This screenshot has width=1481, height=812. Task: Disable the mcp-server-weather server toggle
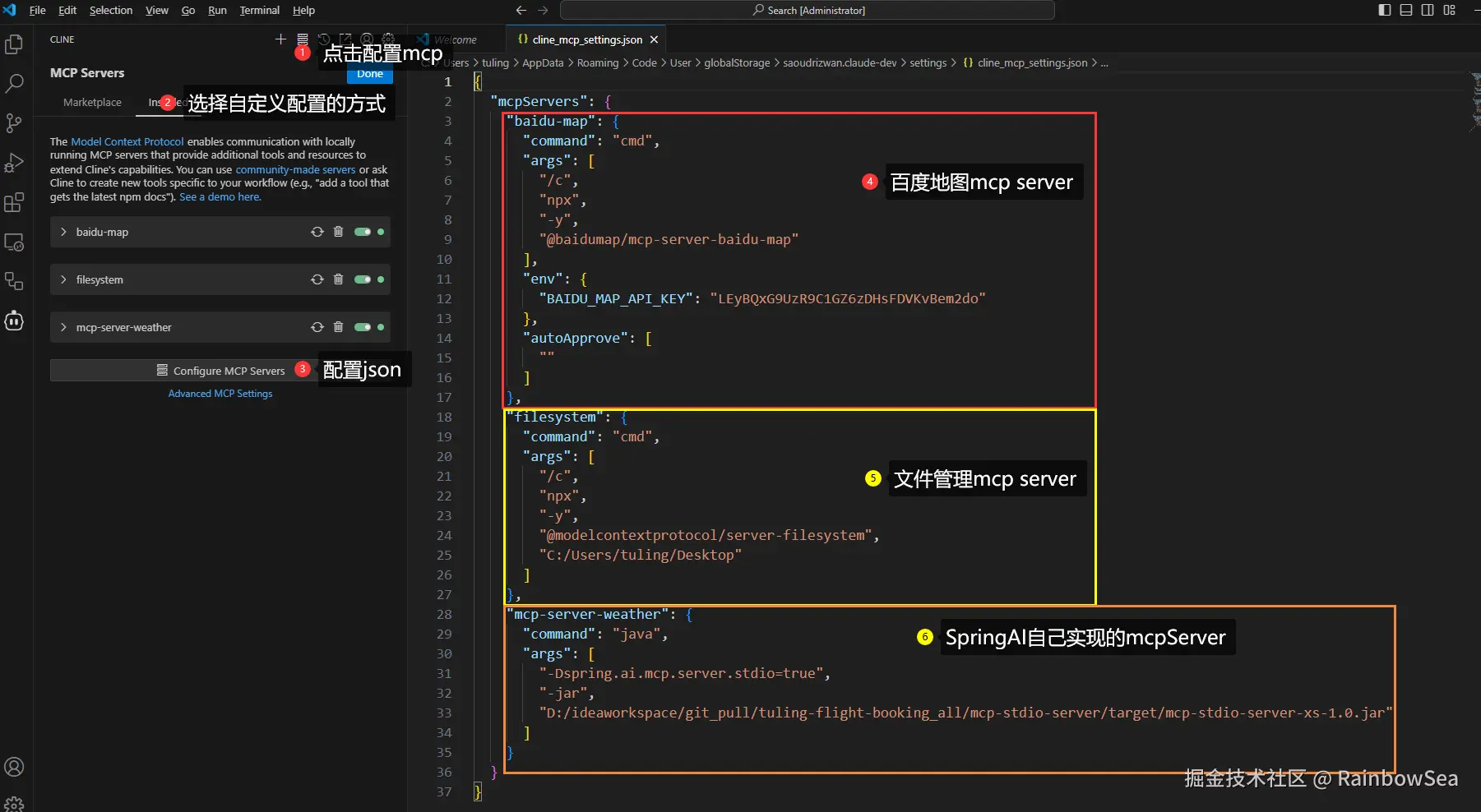tap(363, 327)
